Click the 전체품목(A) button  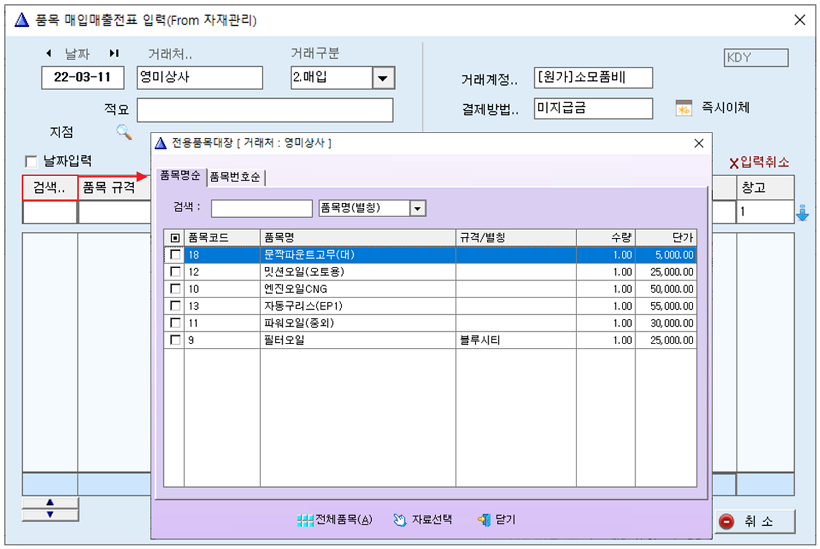pos(335,520)
